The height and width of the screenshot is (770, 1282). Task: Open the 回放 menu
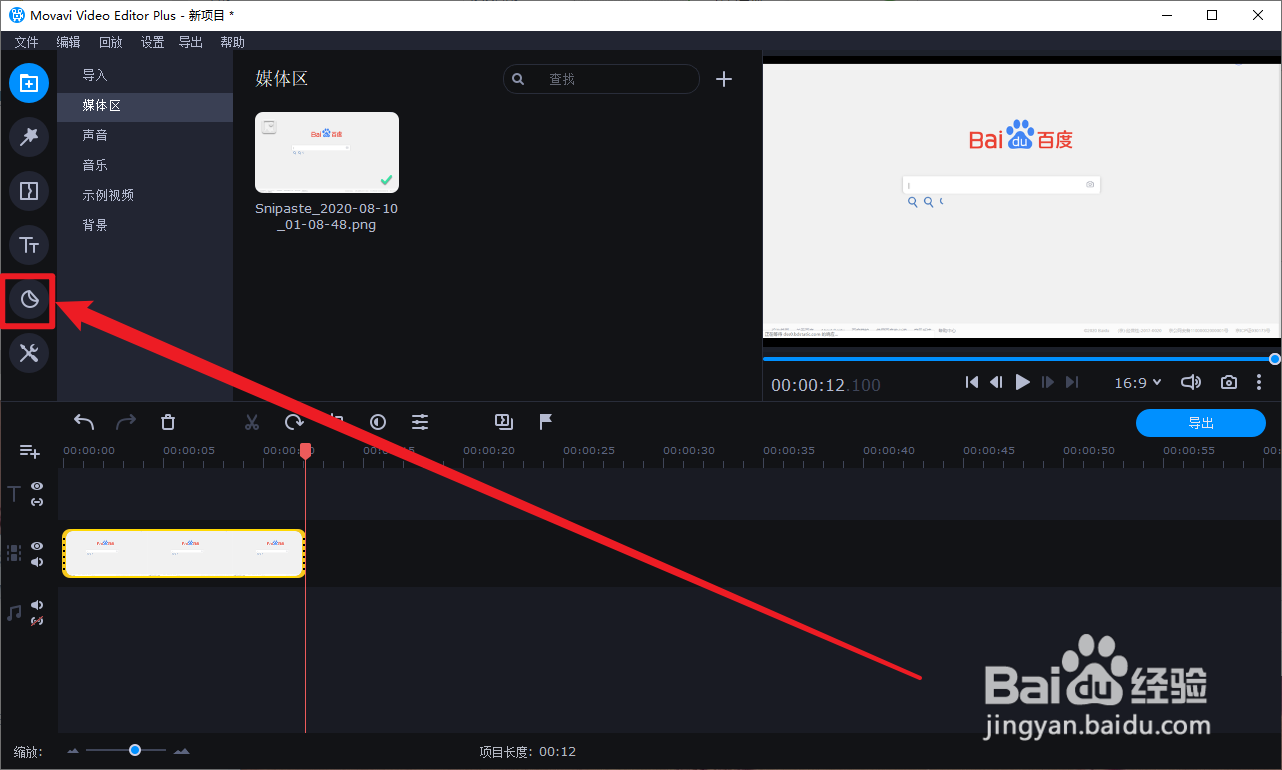(110, 42)
